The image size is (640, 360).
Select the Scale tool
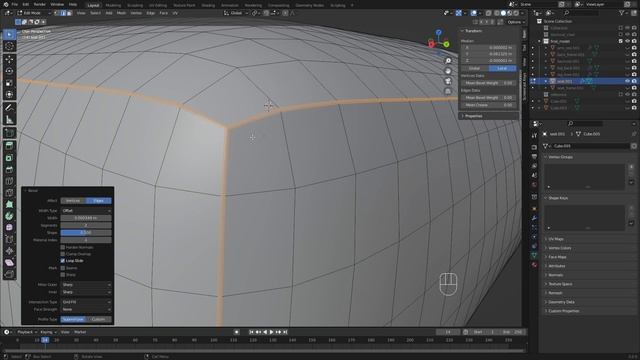(9, 83)
